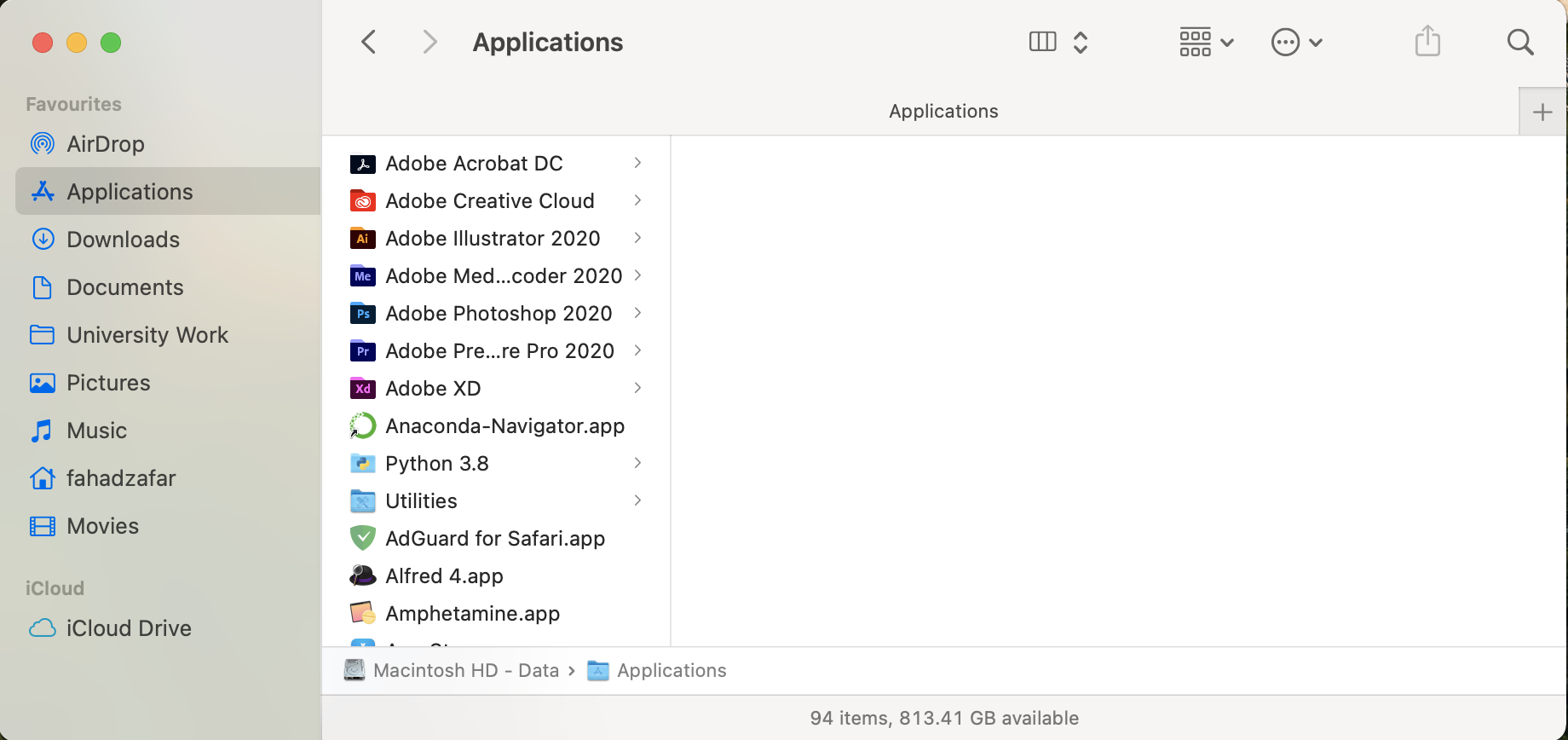Screen dimensions: 1568x740
Task: Click the red close window button
Action: pyautogui.click(x=43, y=43)
